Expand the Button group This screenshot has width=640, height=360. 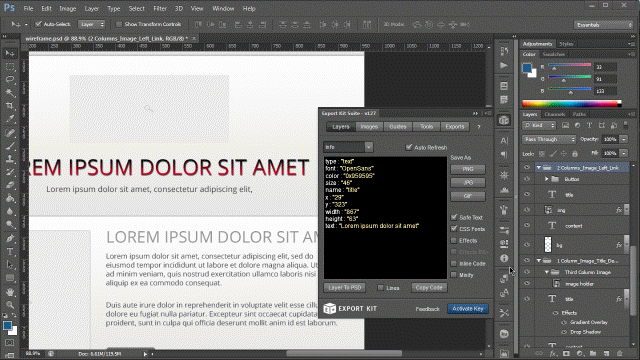tap(547, 179)
